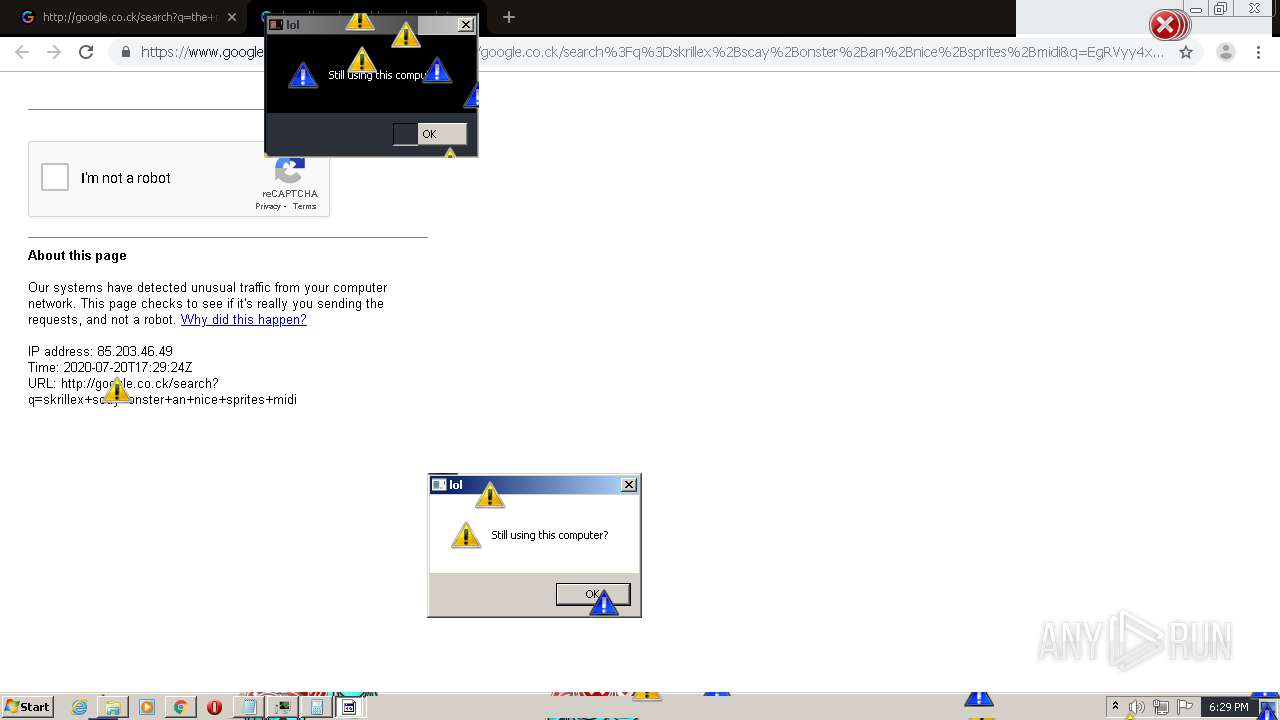1280x720 pixels.
Task: Open the Action Center flag icon
Action: tap(1186, 707)
